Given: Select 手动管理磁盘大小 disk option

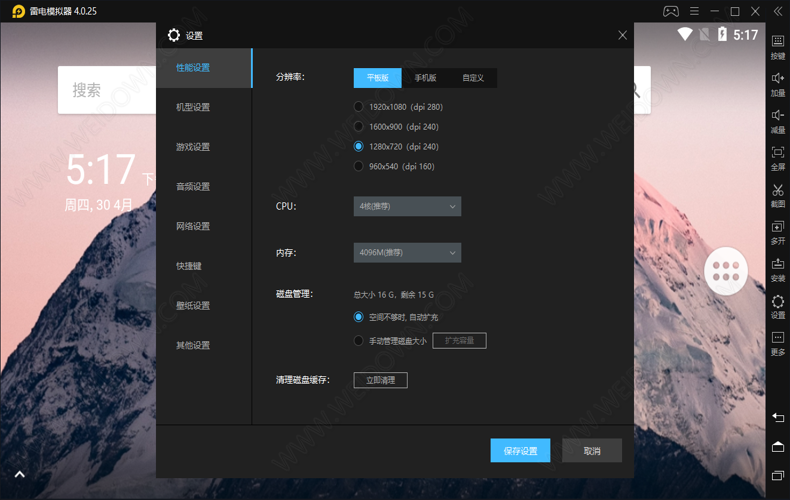Looking at the screenshot, I should tap(359, 341).
